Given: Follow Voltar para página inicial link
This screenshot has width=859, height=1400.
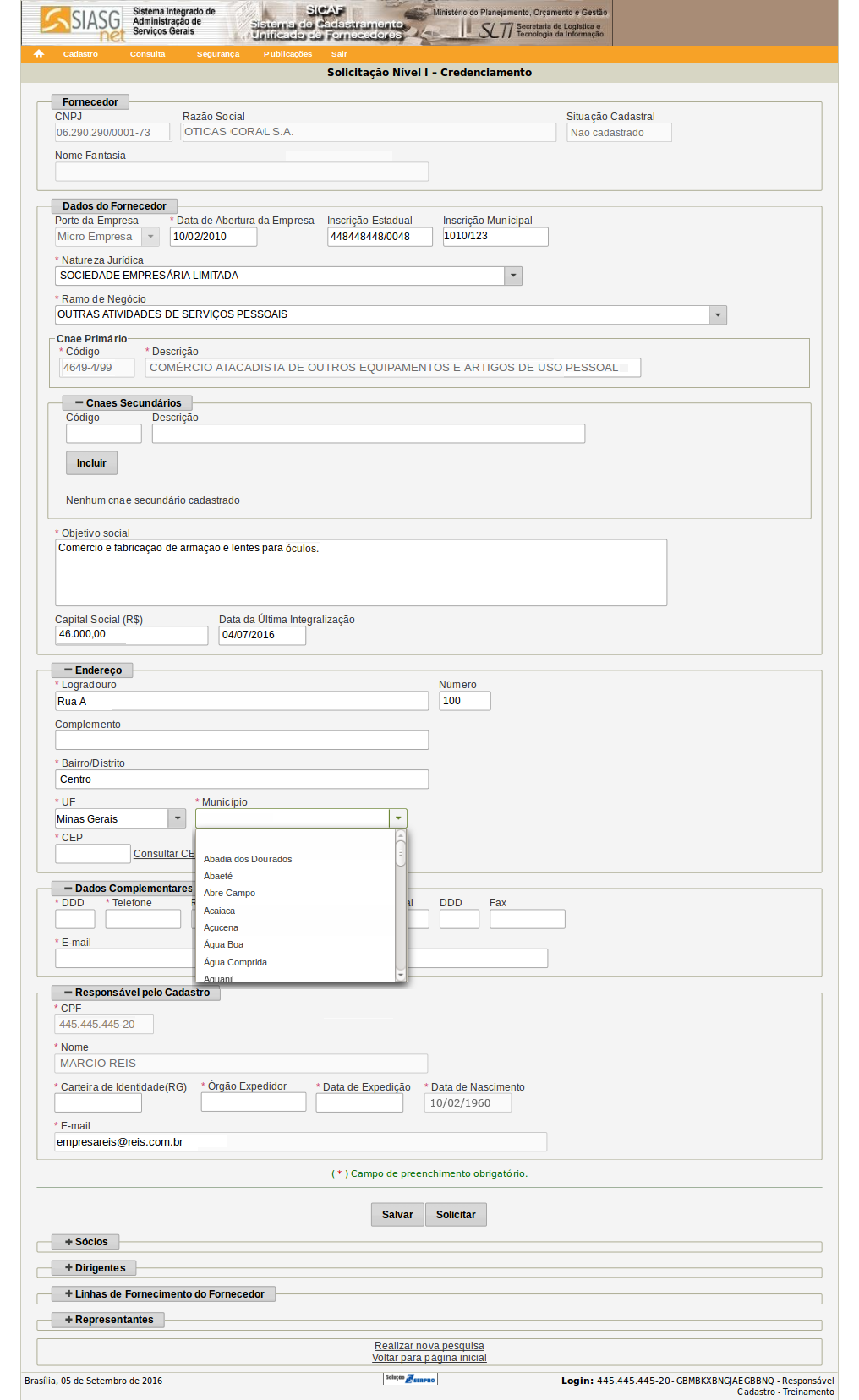Looking at the screenshot, I should tap(429, 1358).
